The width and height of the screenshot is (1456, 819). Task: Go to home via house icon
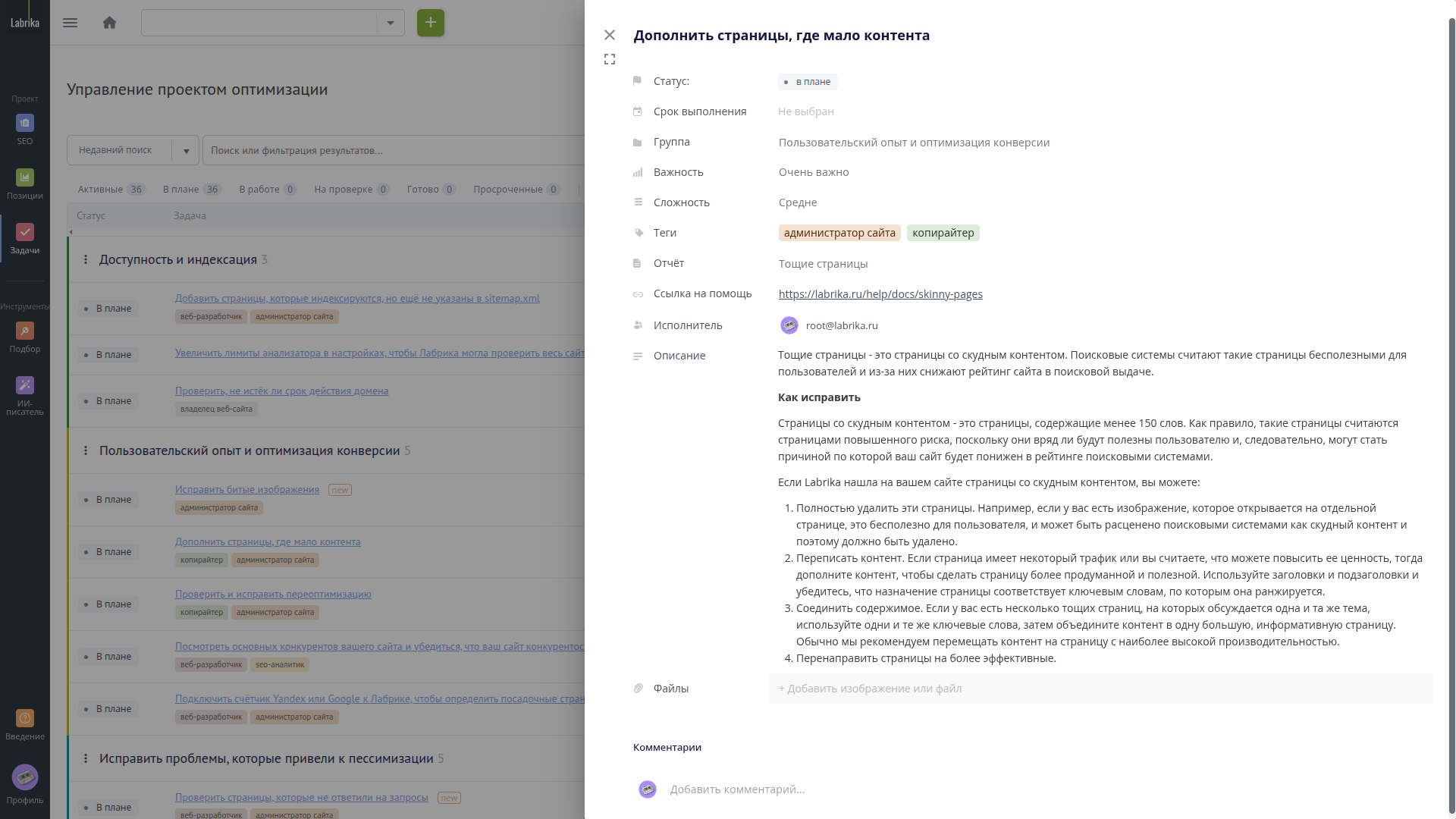click(109, 23)
